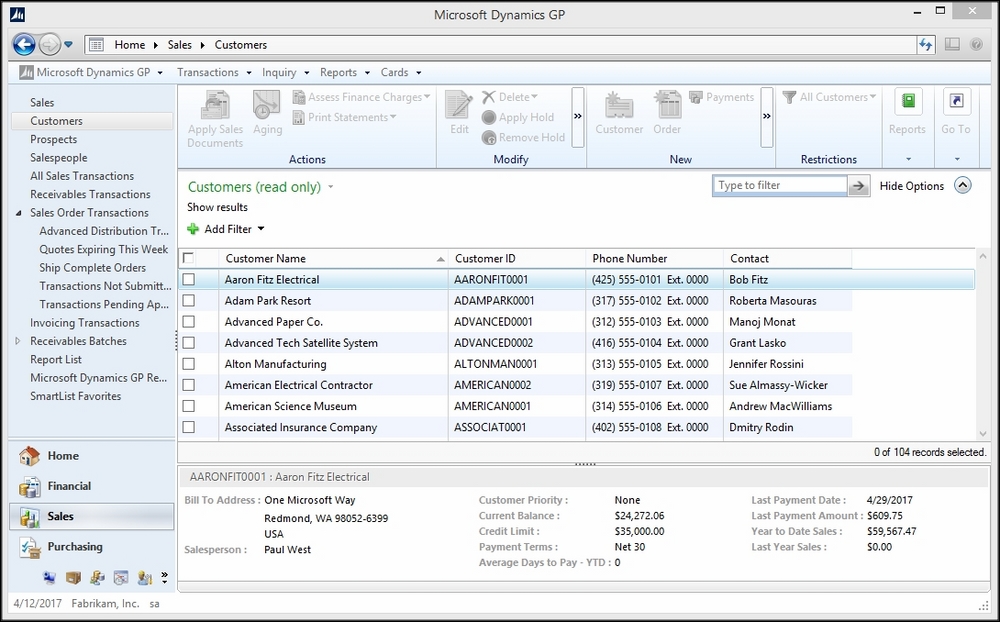The height and width of the screenshot is (622, 1000).
Task: Click the green Reports book icon
Action: [x=908, y=101]
